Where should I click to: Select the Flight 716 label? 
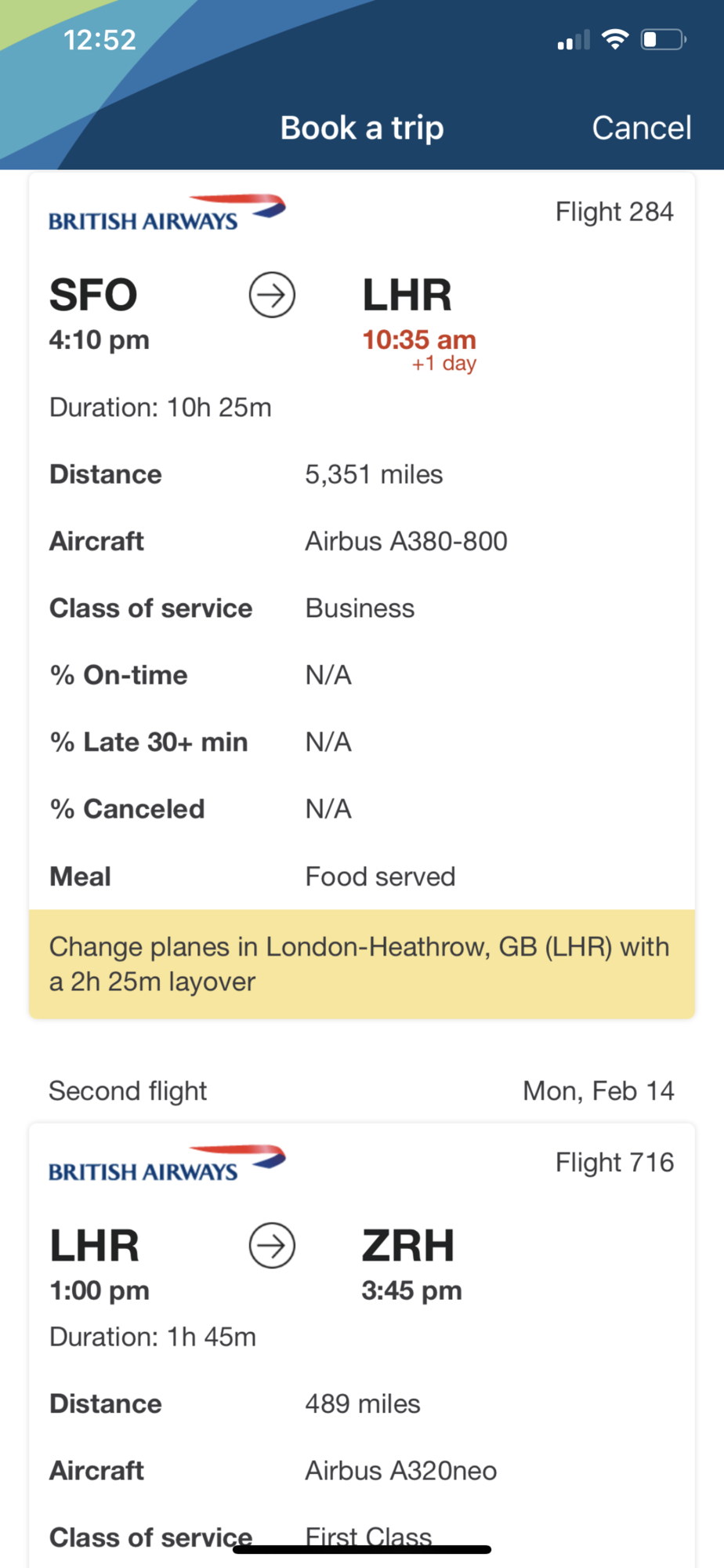click(614, 1162)
